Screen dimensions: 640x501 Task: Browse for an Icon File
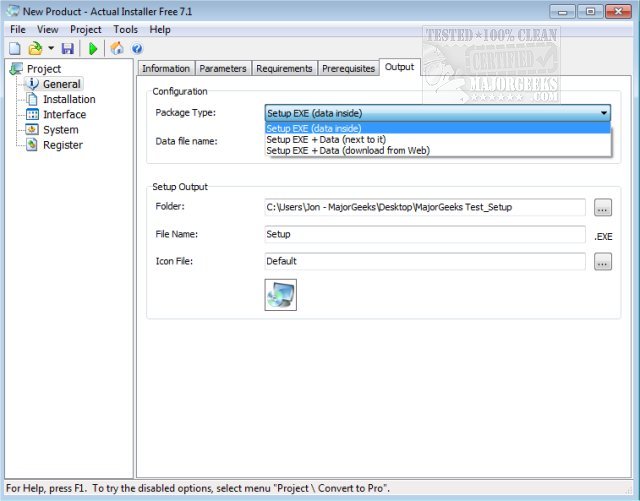pyautogui.click(x=602, y=262)
